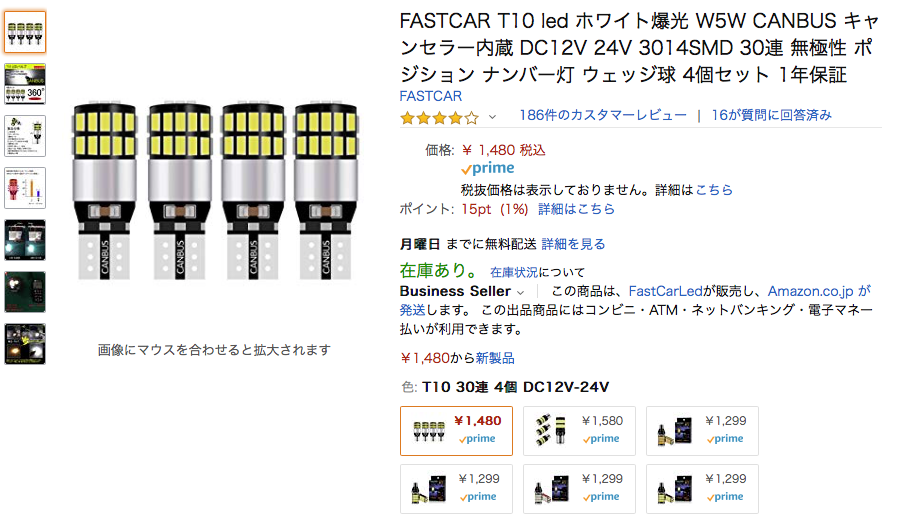Viewport: 900px width, 522px height.
Task: Open the 186 customer reviews link
Action: pos(603,116)
